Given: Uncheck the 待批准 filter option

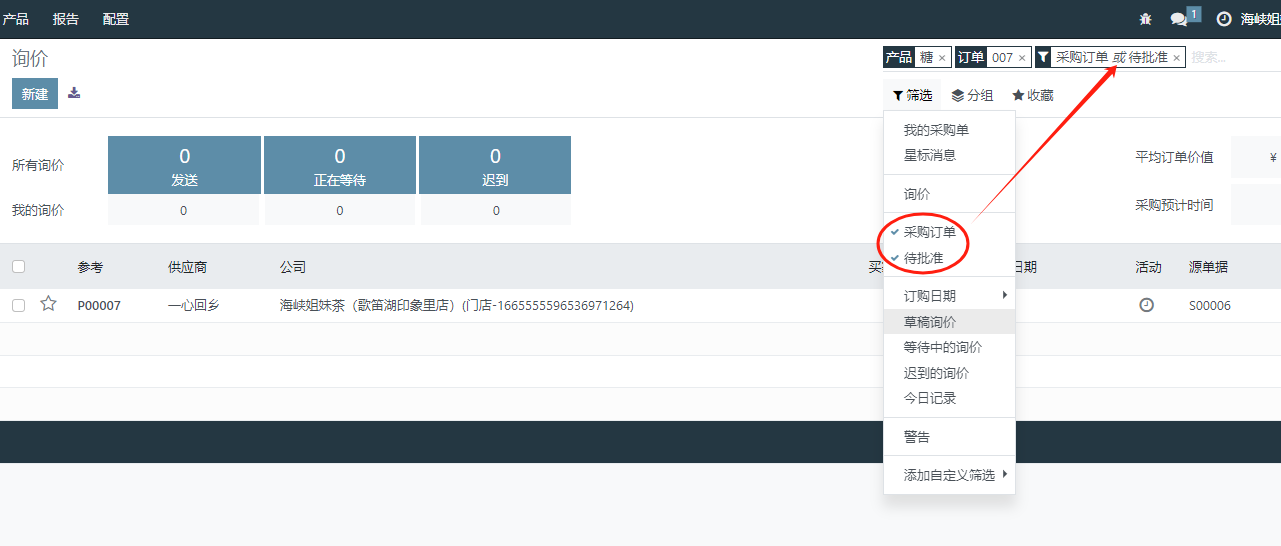Looking at the screenshot, I should coord(923,258).
